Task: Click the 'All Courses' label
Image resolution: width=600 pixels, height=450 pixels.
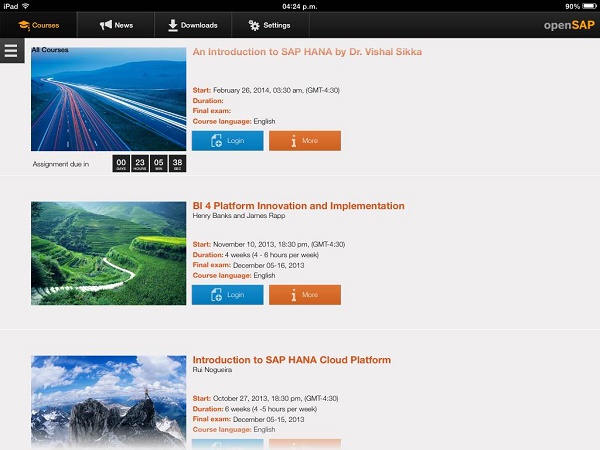Action: 50,50
